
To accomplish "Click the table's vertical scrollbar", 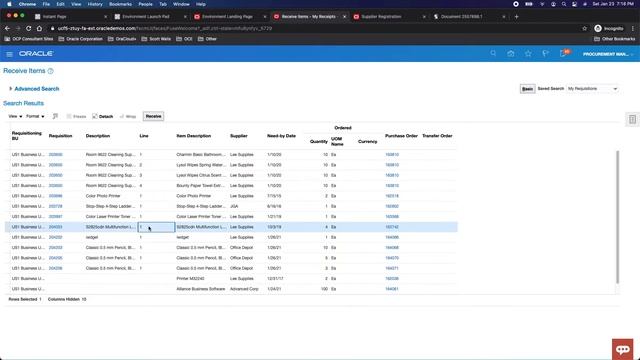I will point(617,217).
